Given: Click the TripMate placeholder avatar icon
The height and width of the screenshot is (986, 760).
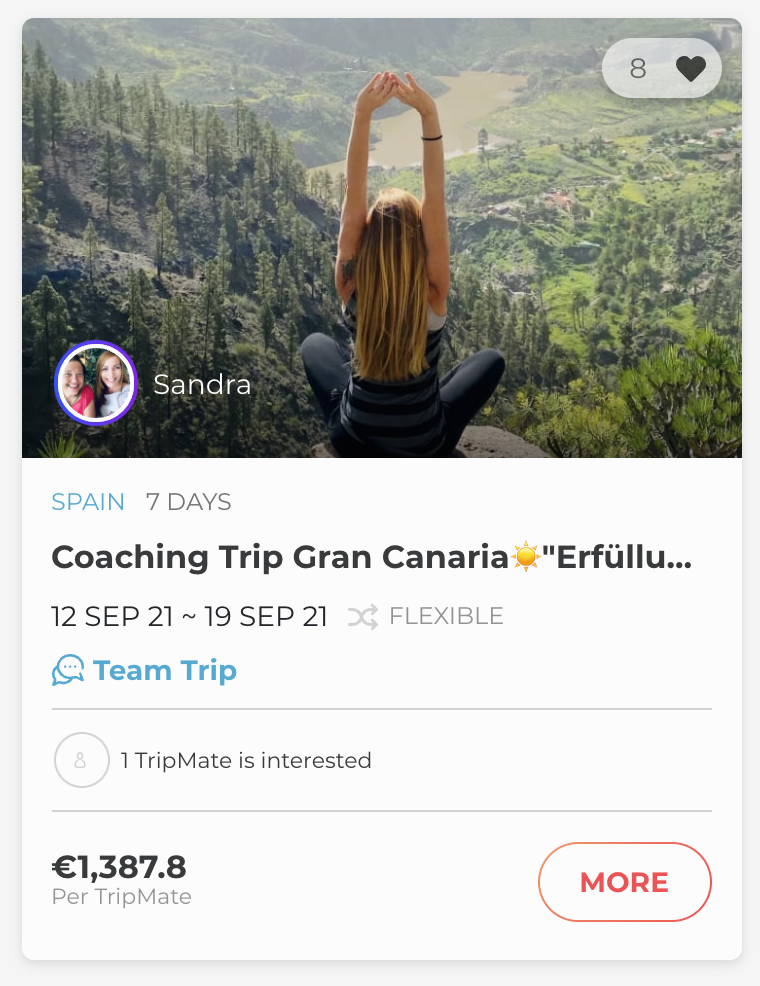Looking at the screenshot, I should pos(81,760).
